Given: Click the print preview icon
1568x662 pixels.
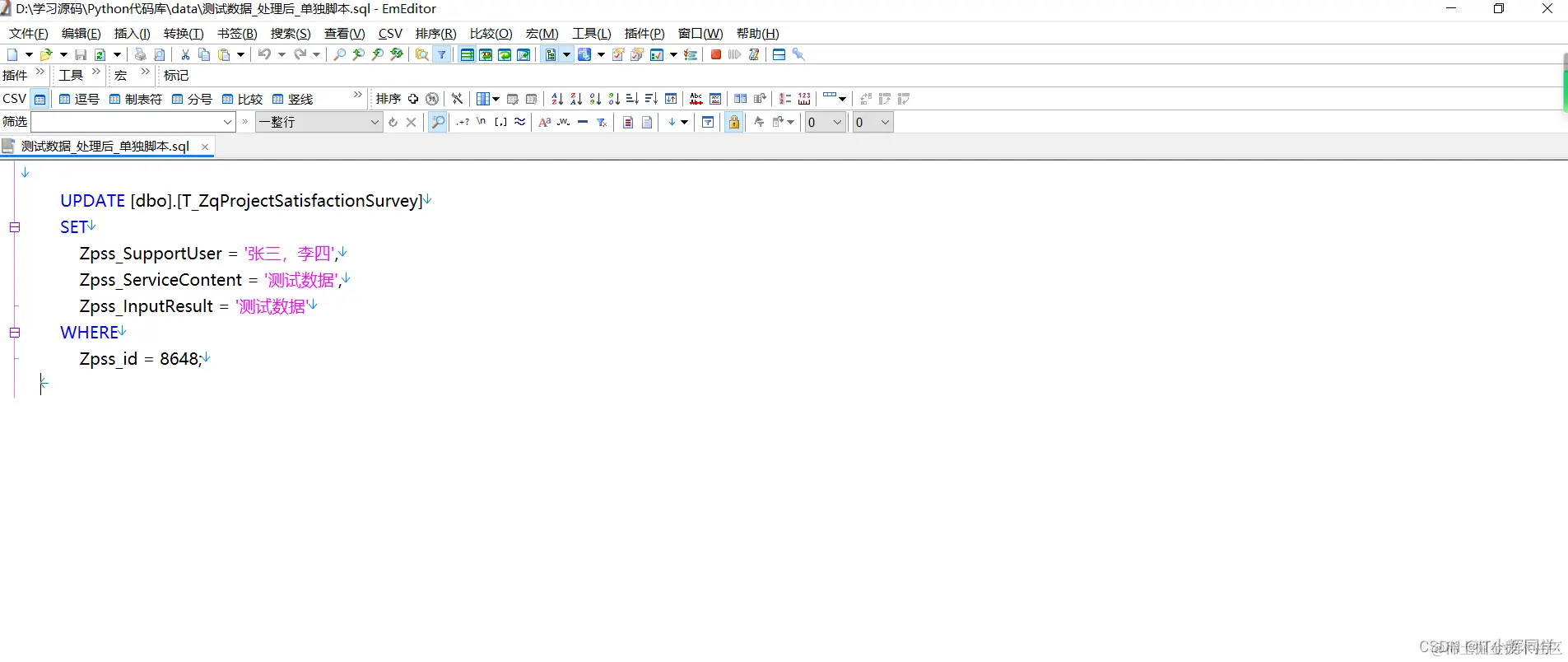Looking at the screenshot, I should coord(160,54).
